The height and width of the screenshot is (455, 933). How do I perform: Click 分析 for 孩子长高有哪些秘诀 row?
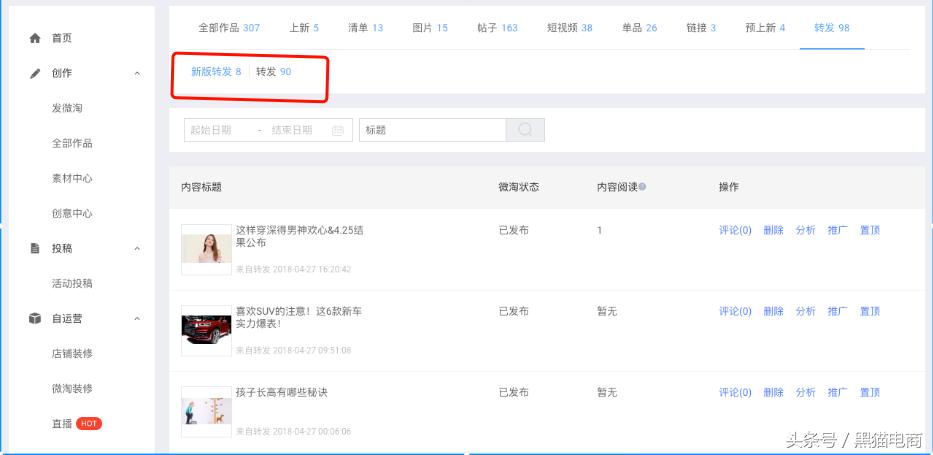point(806,393)
